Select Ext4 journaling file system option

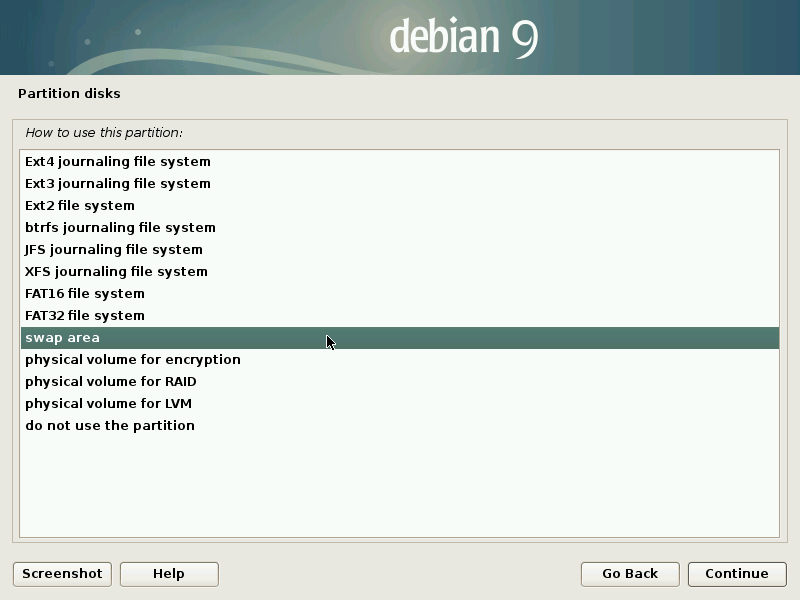(118, 162)
